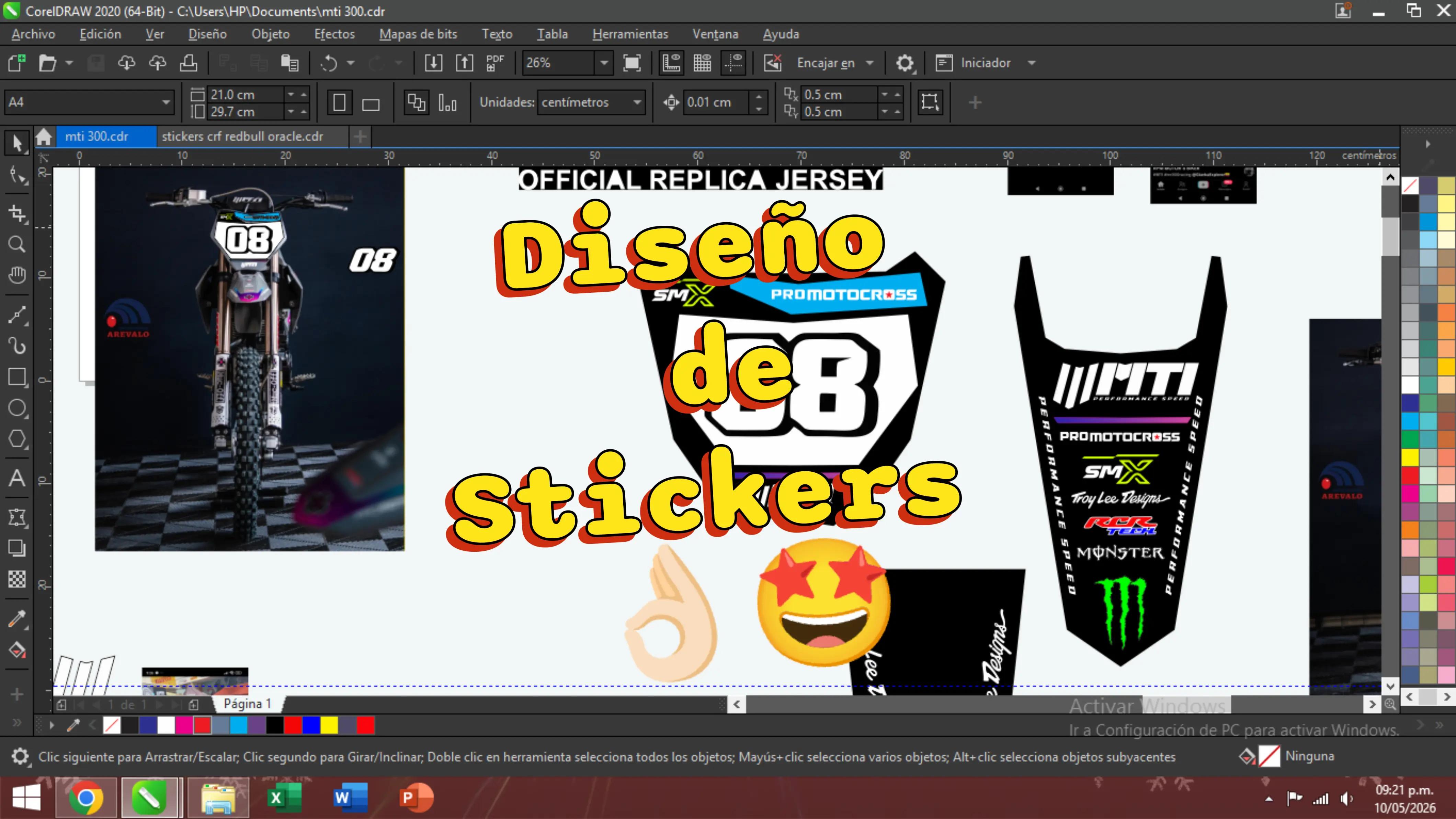The image size is (1456, 819).
Task: Expand the Iniciador dropdown
Action: [x=1032, y=63]
